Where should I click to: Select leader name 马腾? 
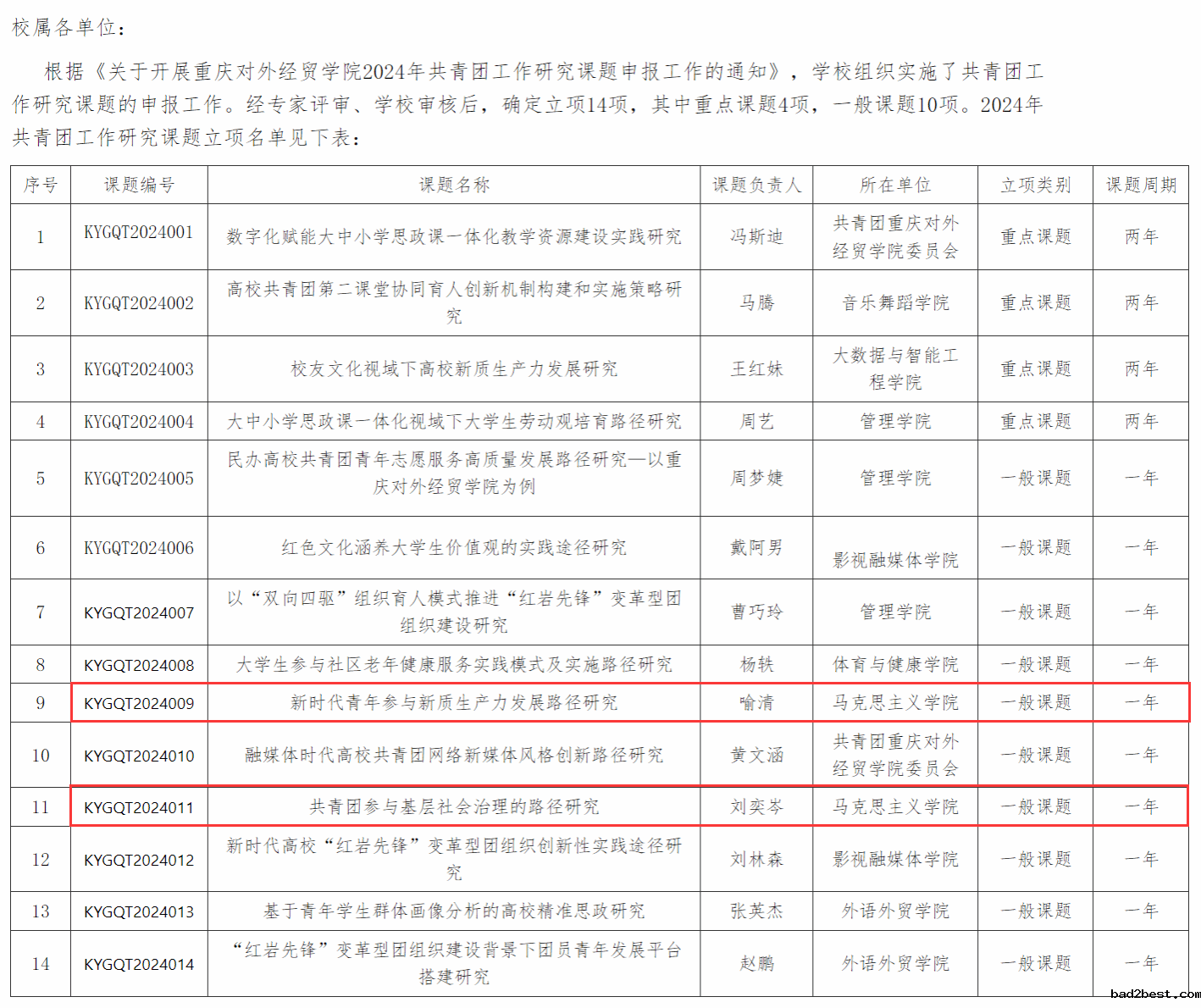(x=756, y=303)
